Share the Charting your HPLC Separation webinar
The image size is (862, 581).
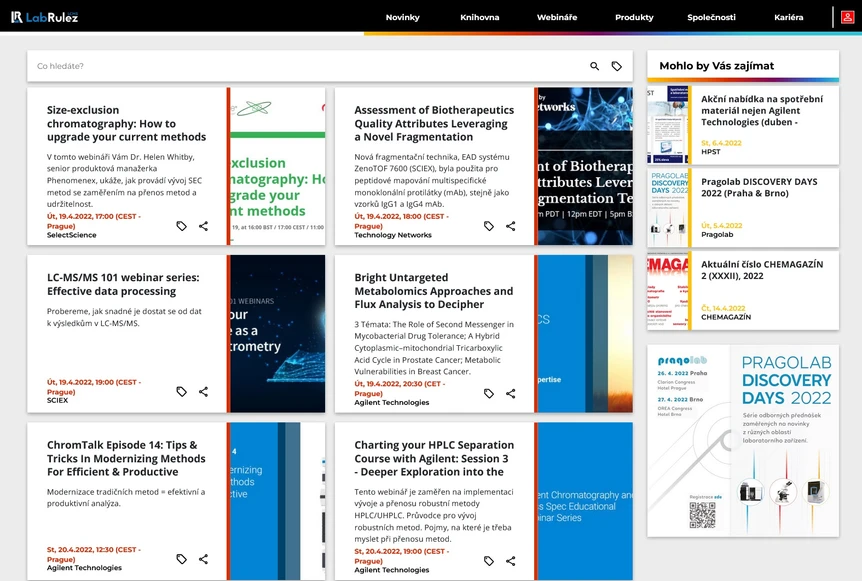pyautogui.click(x=511, y=561)
